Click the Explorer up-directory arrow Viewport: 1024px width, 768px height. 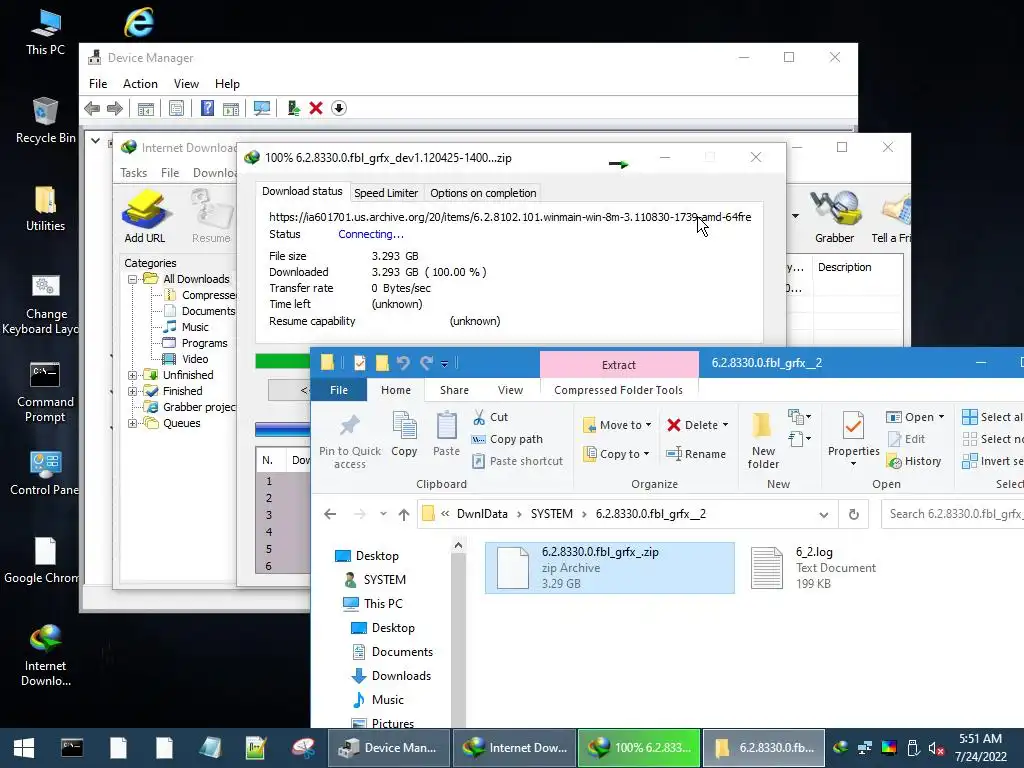(x=404, y=515)
